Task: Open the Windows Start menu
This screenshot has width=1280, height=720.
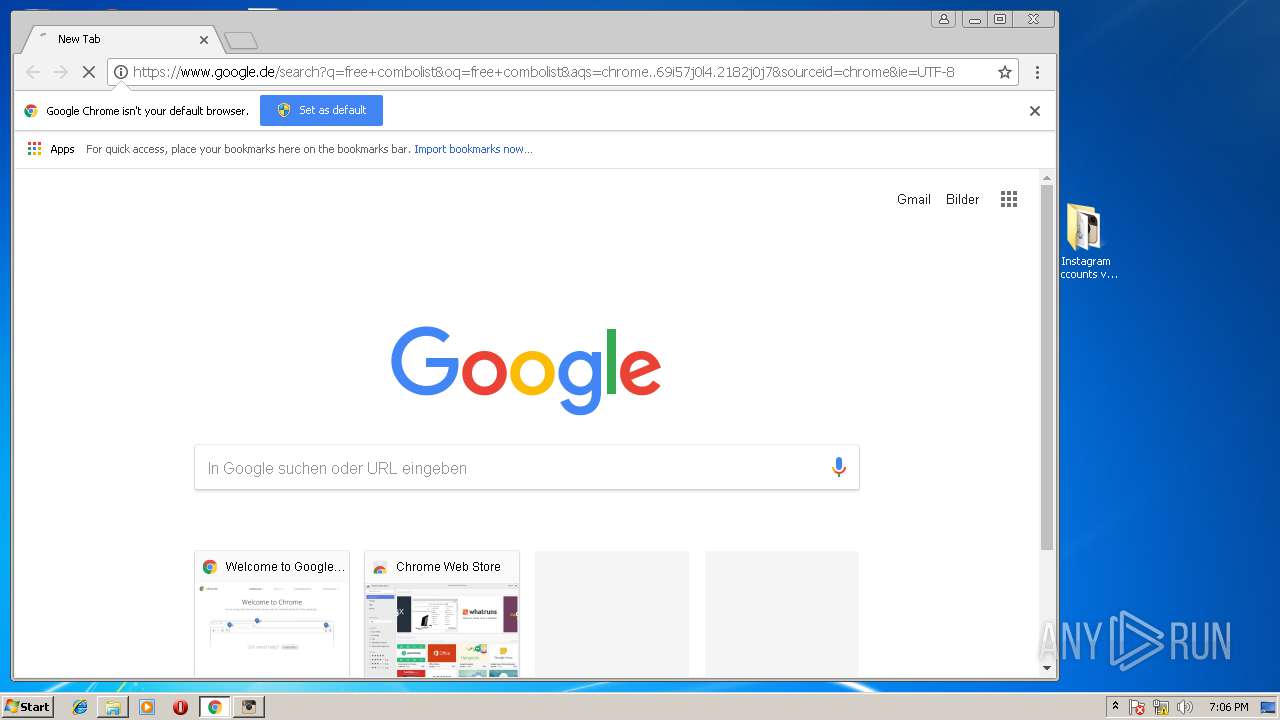Action: pyautogui.click(x=27, y=706)
